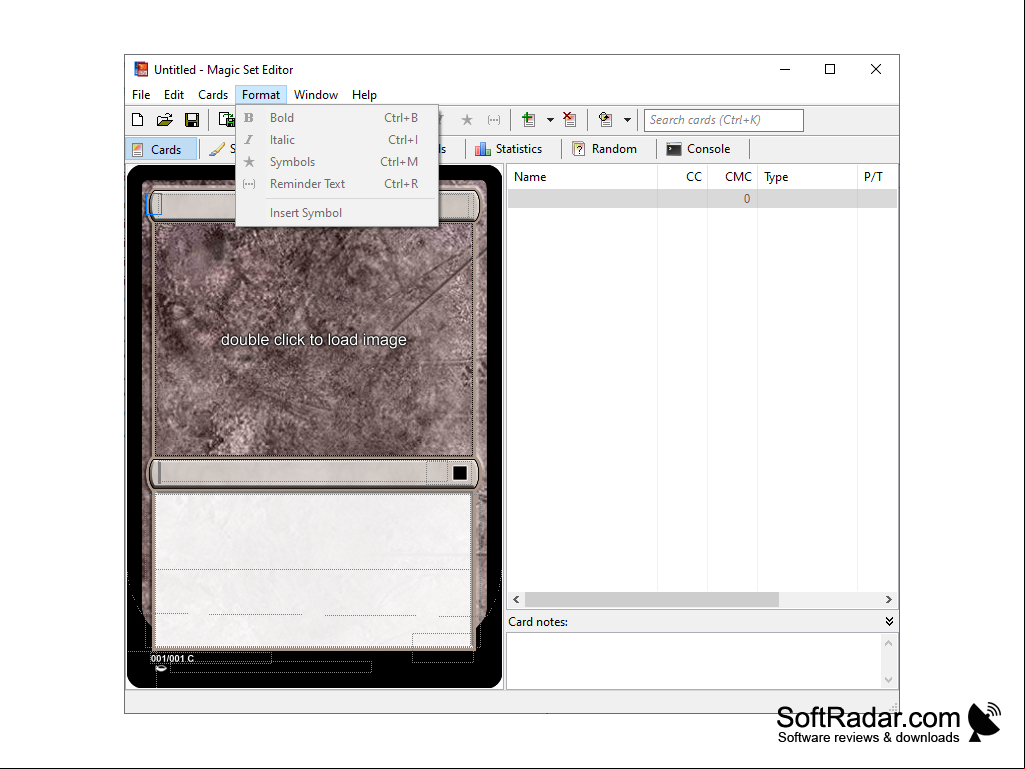Switch to the Random tab
Viewport: 1025px width, 769px height.
click(605, 149)
